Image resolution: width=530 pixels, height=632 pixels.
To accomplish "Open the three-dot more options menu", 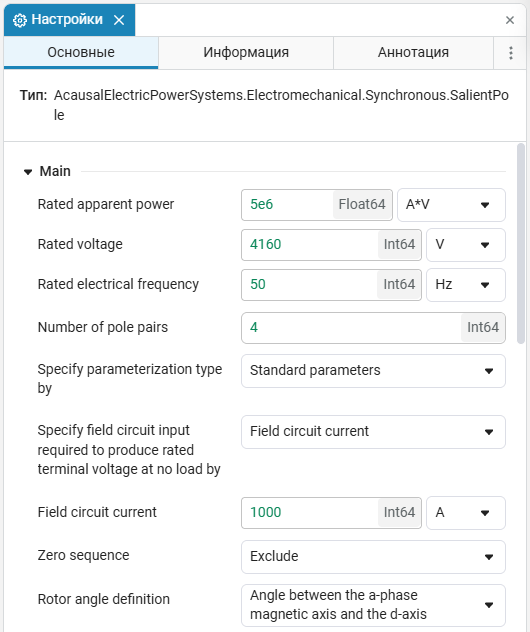I will [511, 53].
